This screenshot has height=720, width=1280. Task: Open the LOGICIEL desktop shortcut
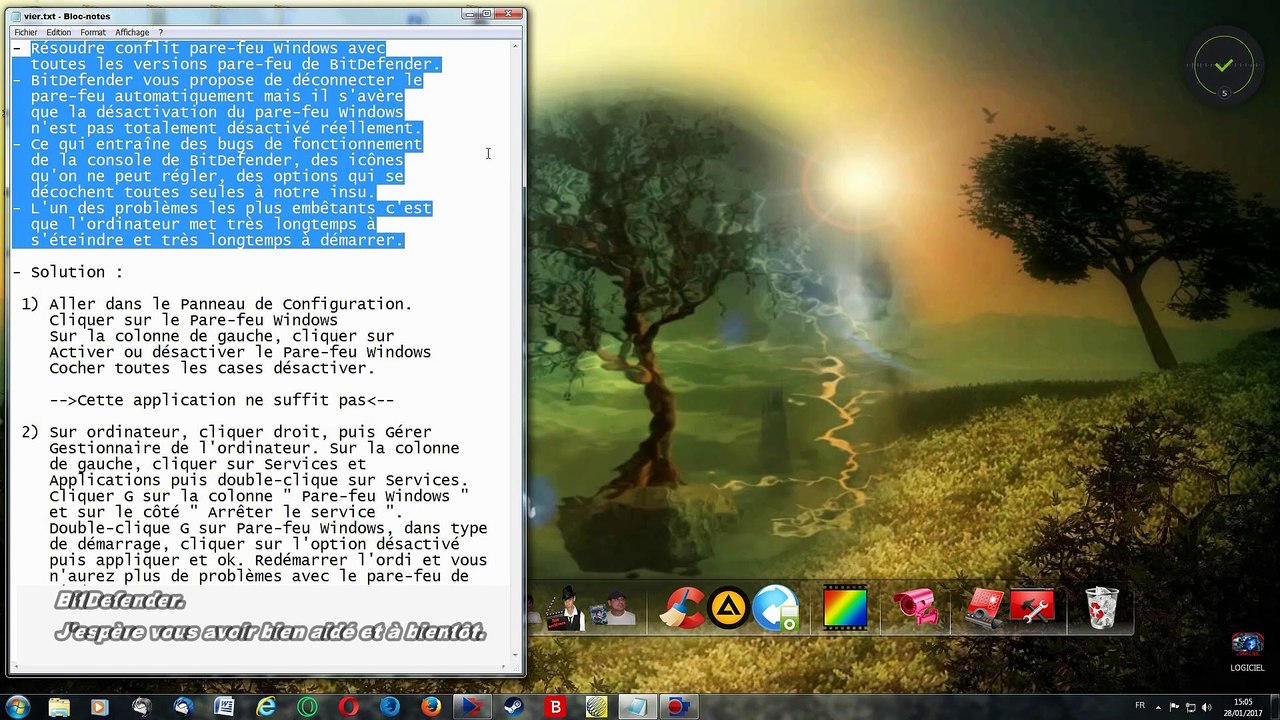1247,651
